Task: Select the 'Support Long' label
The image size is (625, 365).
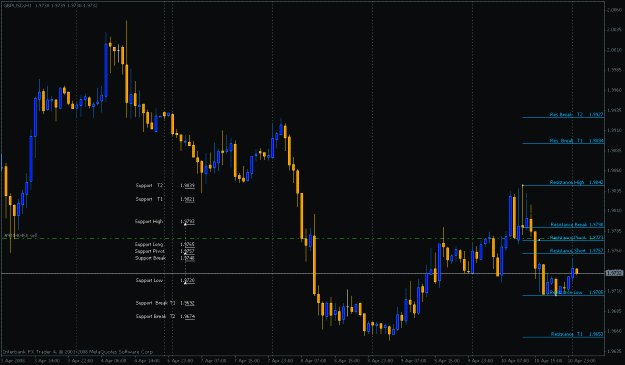Action: tap(149, 244)
